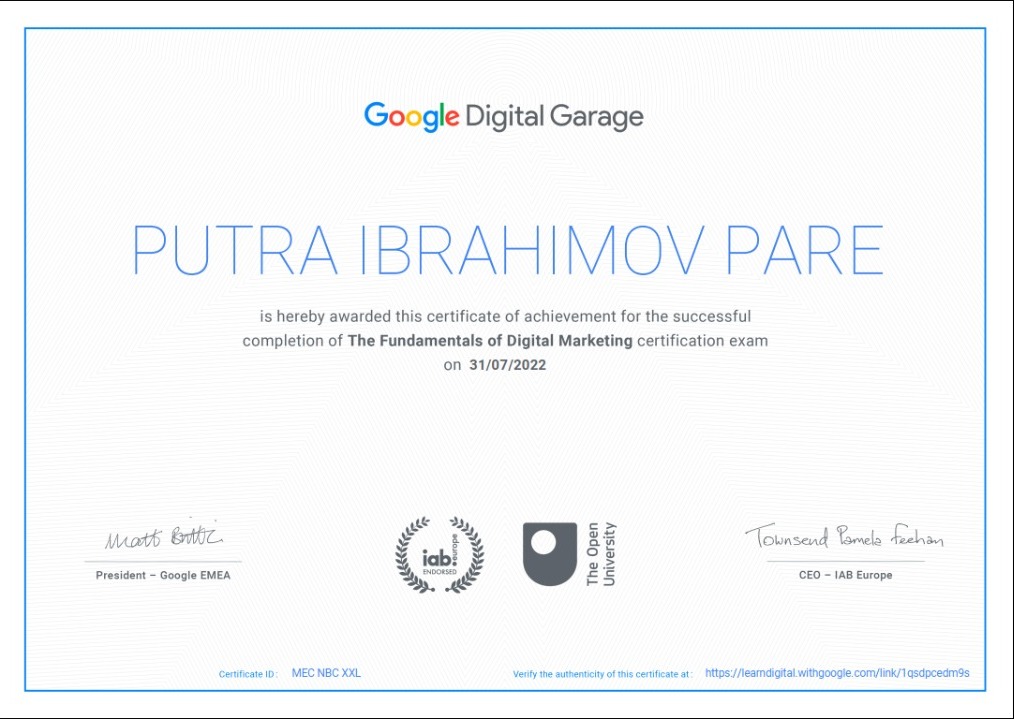Open the learndigital.withgoogle.com verification link

pyautogui.click(x=837, y=673)
